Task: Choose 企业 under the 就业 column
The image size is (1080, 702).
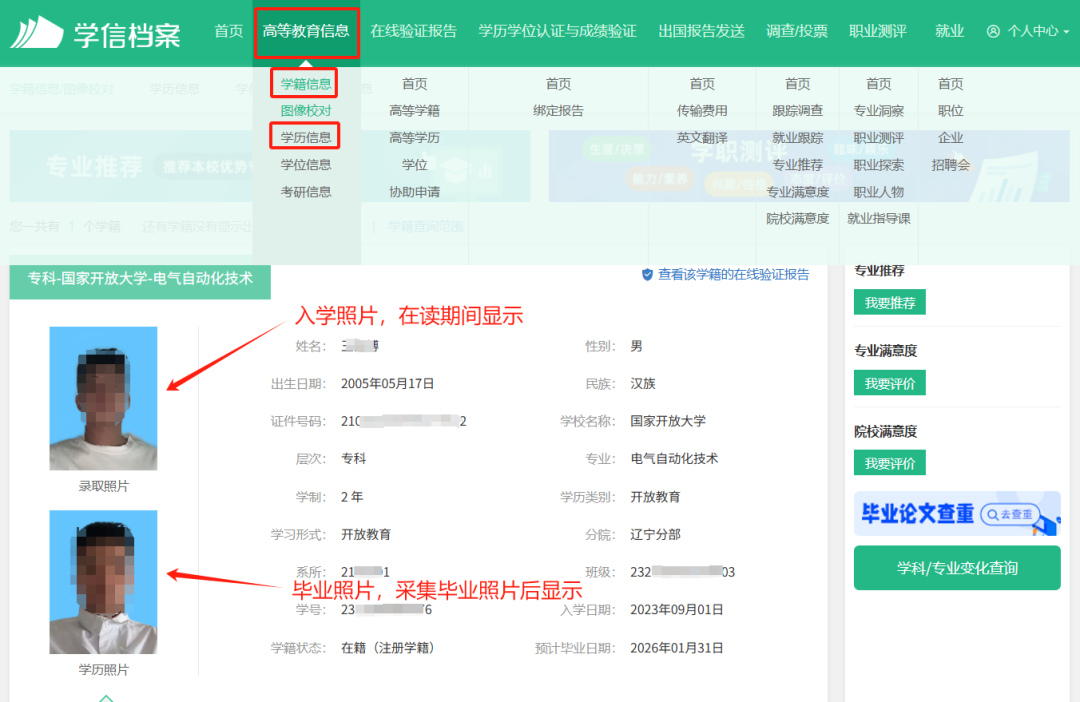Action: pyautogui.click(x=951, y=138)
